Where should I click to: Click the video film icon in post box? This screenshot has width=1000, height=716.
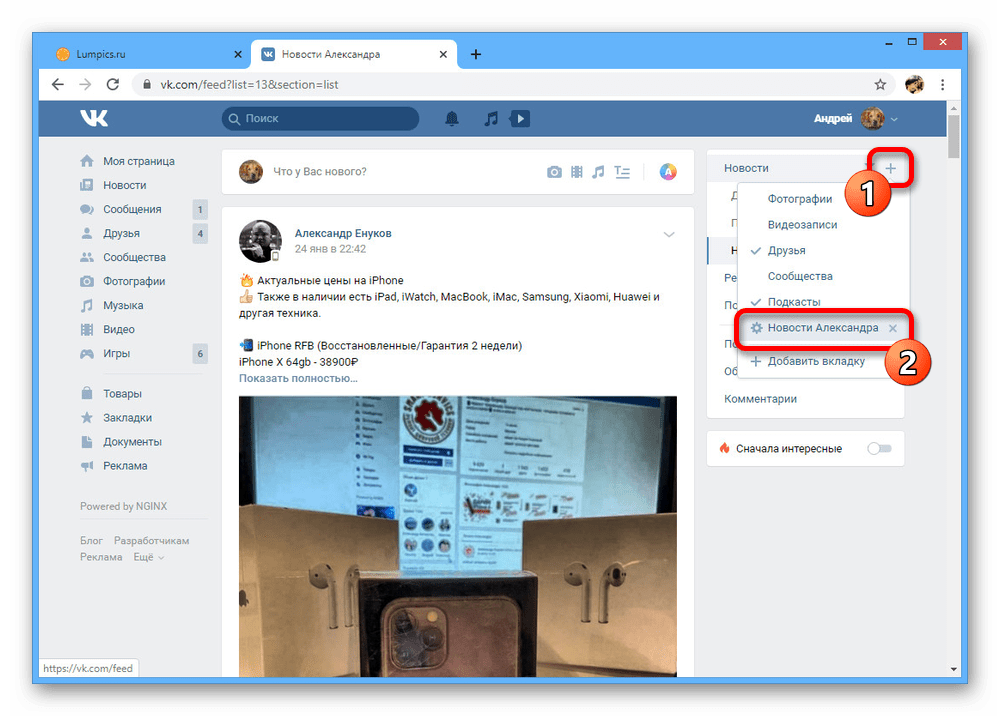point(576,172)
